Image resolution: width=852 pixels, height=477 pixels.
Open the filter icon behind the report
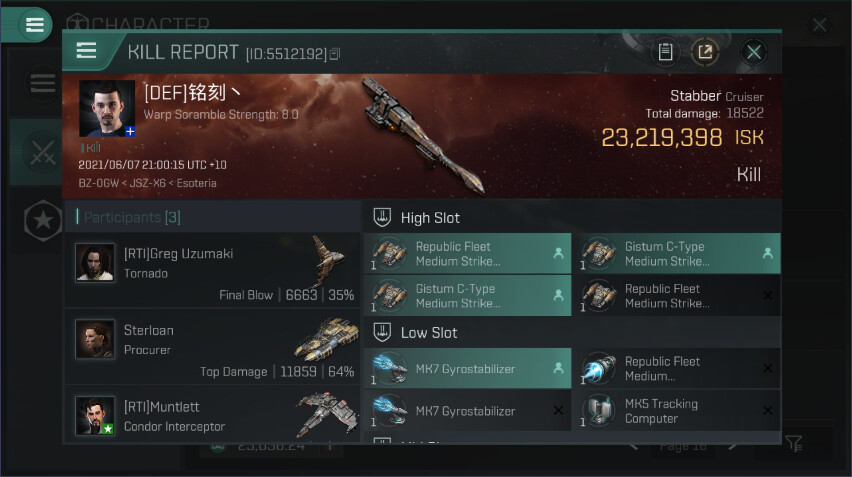click(x=793, y=443)
